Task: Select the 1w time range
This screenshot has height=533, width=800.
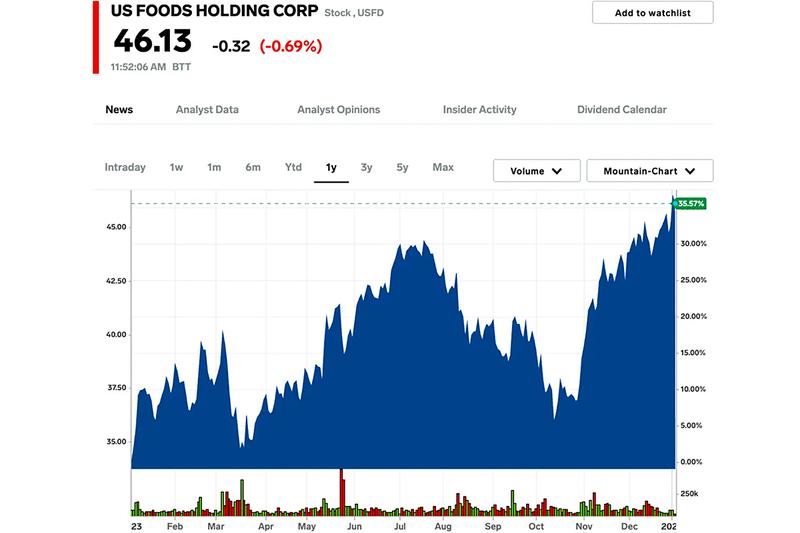Action: point(177,167)
